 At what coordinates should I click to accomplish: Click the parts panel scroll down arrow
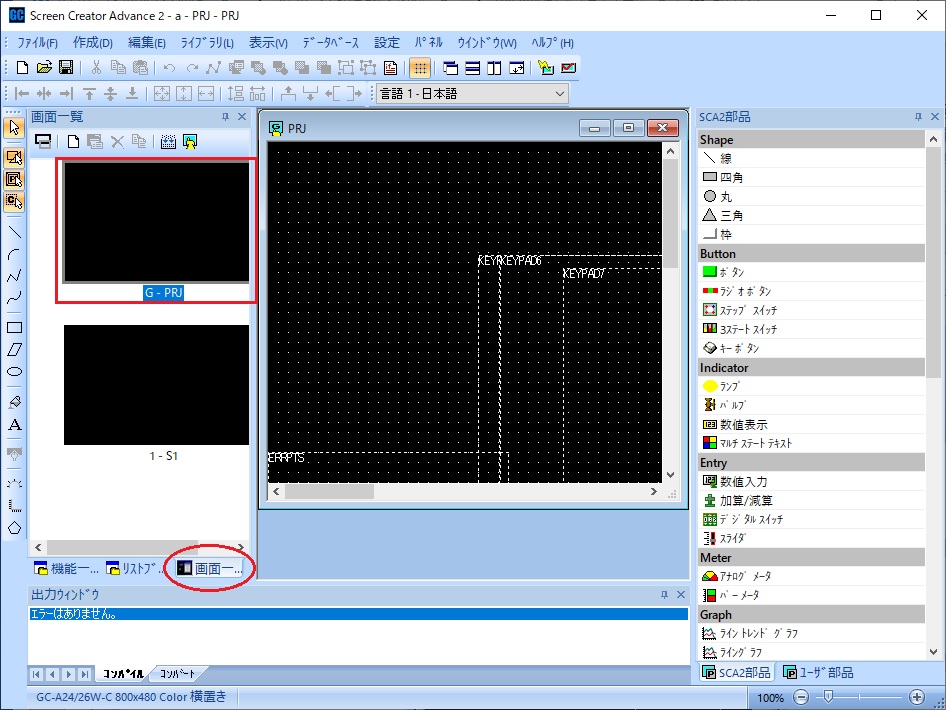[933, 652]
